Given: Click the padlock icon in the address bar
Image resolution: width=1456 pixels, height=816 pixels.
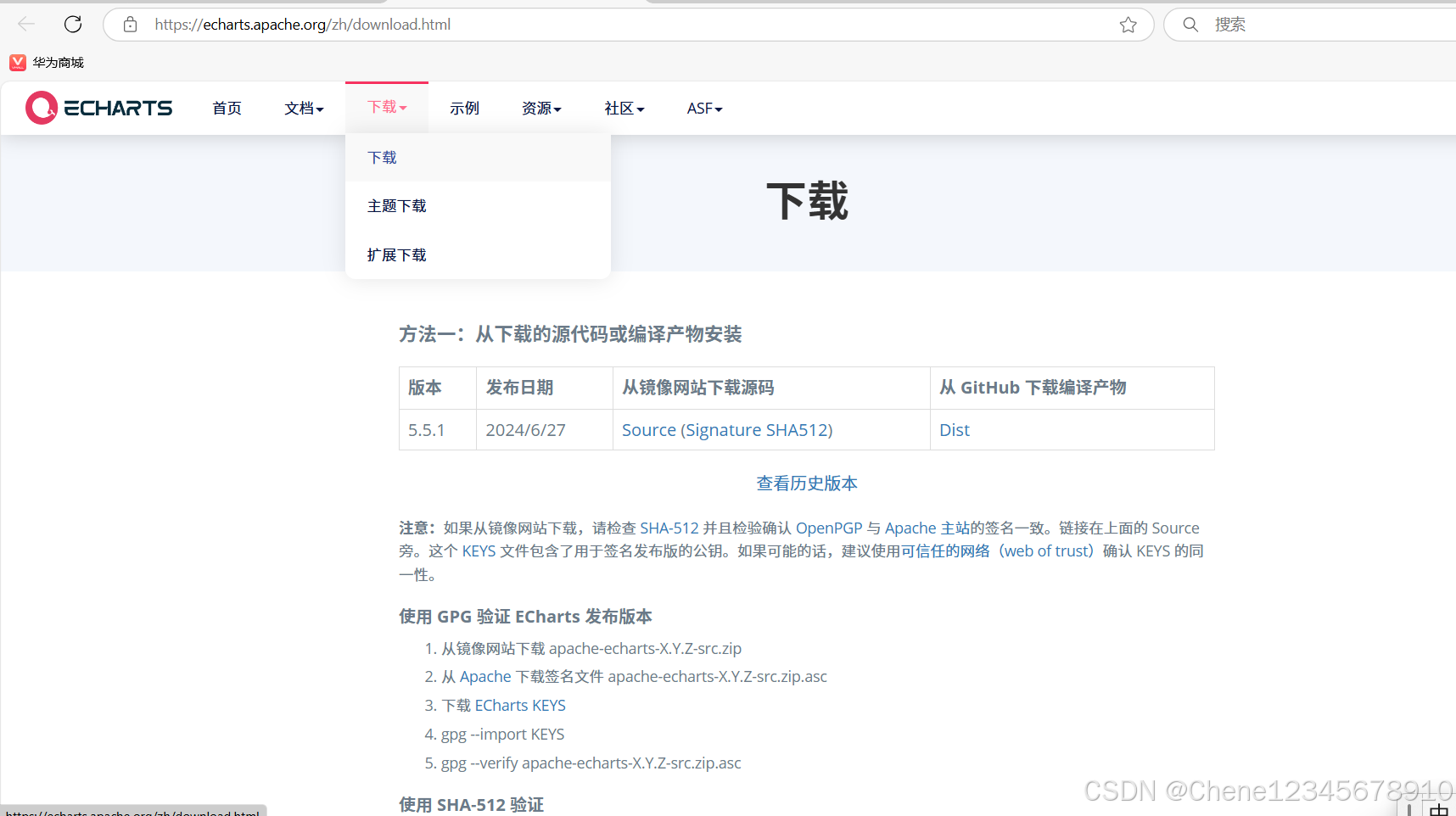Looking at the screenshot, I should (129, 24).
